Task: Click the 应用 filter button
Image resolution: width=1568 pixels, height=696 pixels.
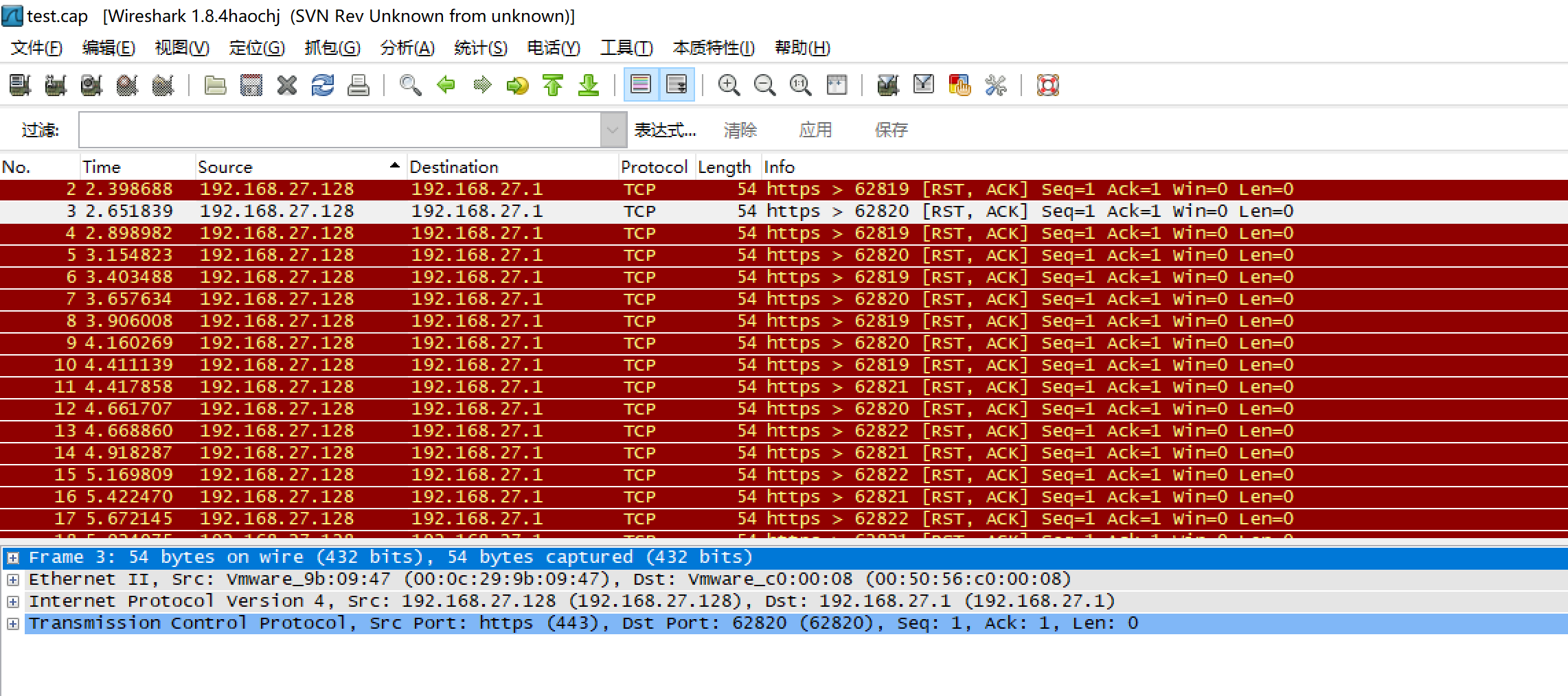Action: tap(816, 129)
